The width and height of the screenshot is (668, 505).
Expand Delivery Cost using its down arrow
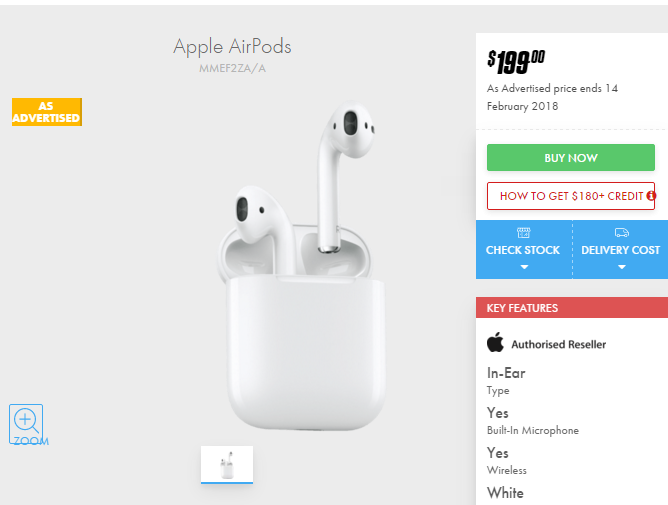pyautogui.click(x=622, y=267)
